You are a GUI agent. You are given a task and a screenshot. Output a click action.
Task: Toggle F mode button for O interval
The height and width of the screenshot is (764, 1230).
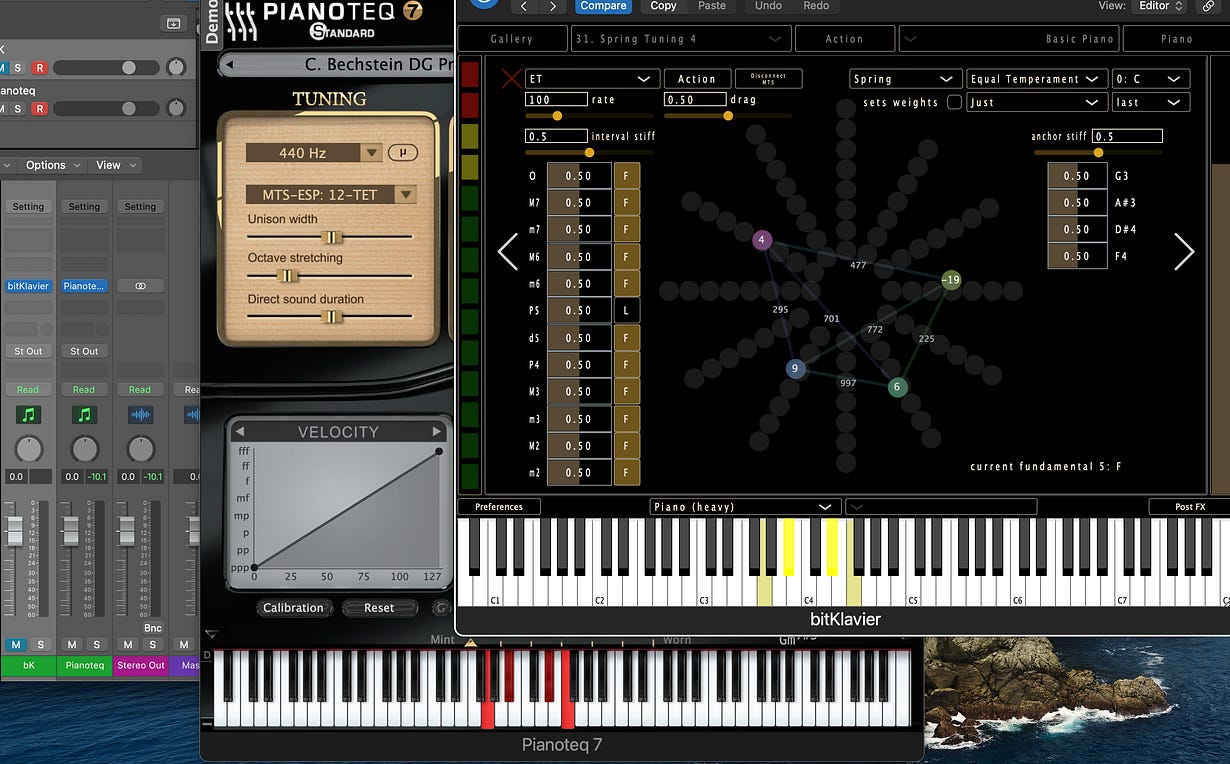(x=627, y=176)
